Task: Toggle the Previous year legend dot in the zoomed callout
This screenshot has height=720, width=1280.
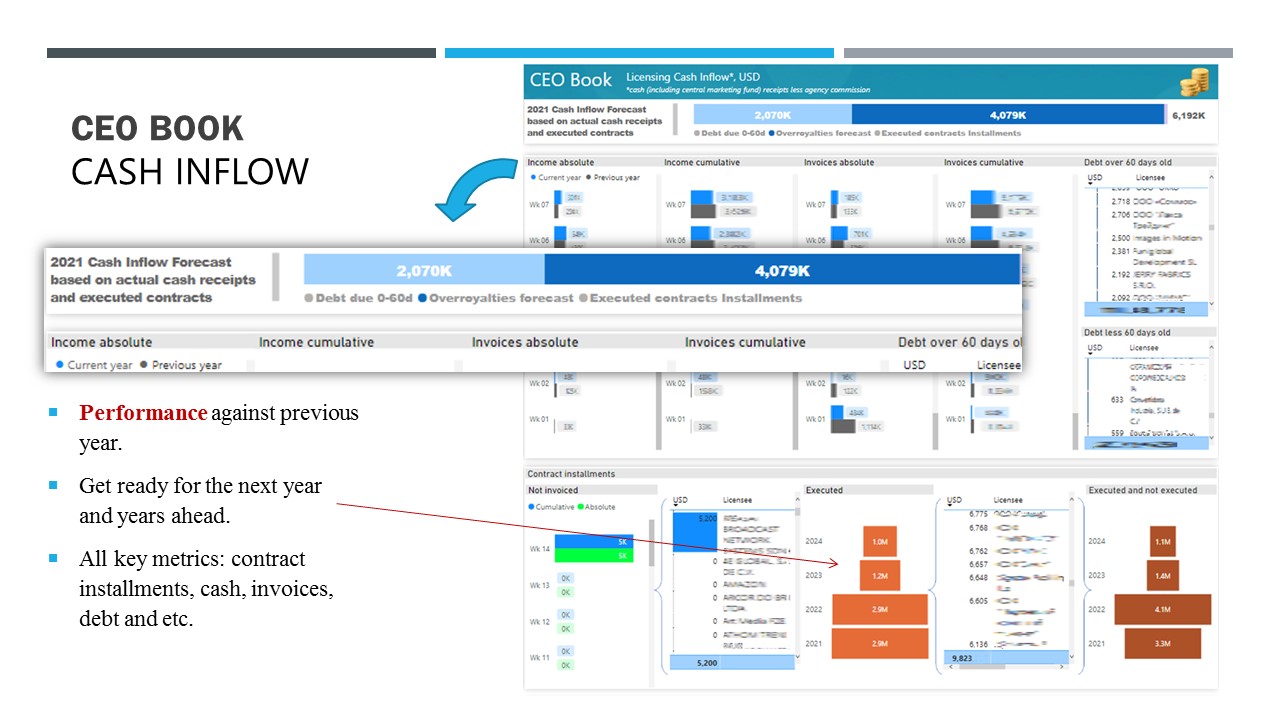Action: 144,365
